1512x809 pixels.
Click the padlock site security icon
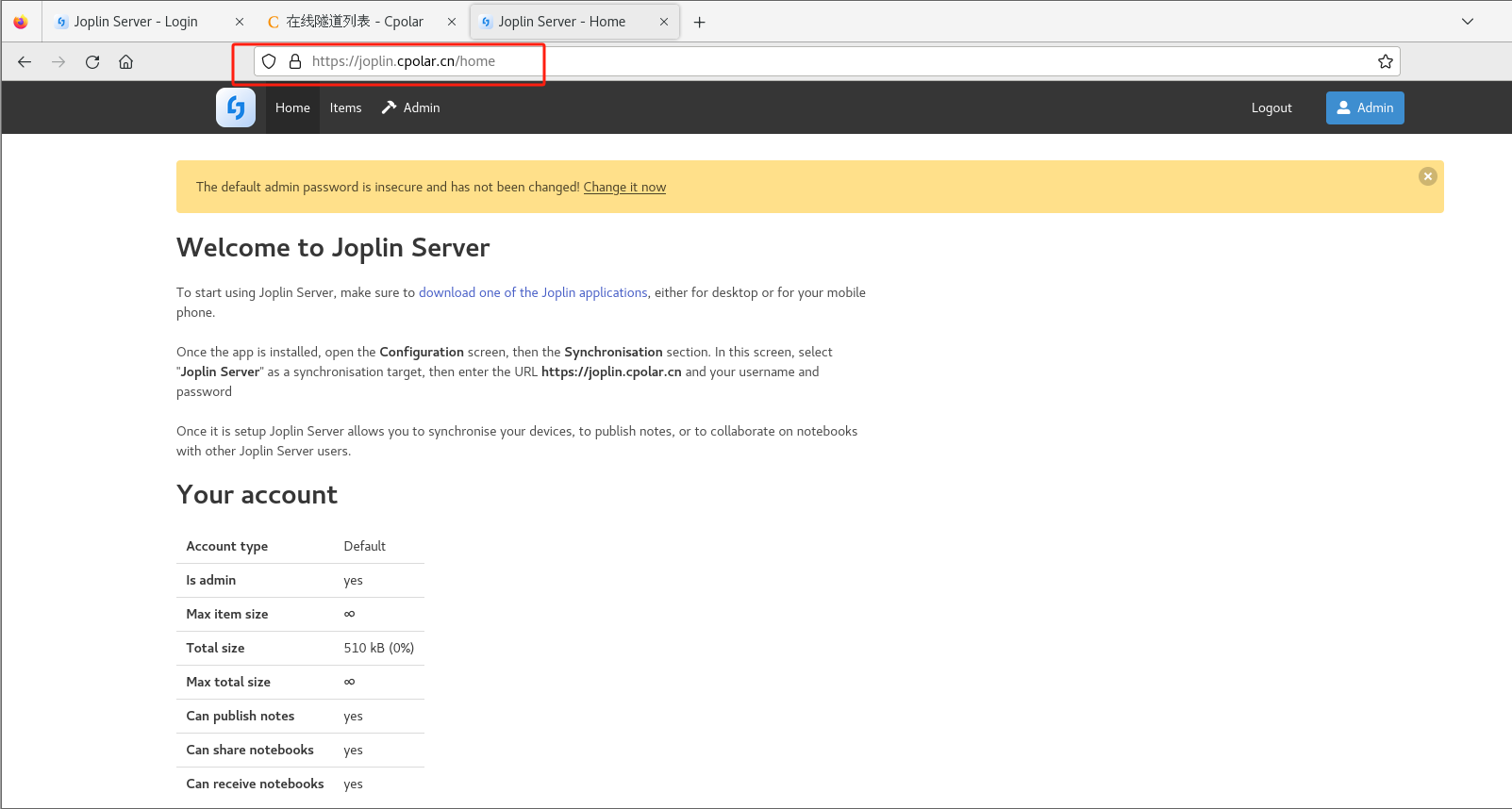point(295,61)
